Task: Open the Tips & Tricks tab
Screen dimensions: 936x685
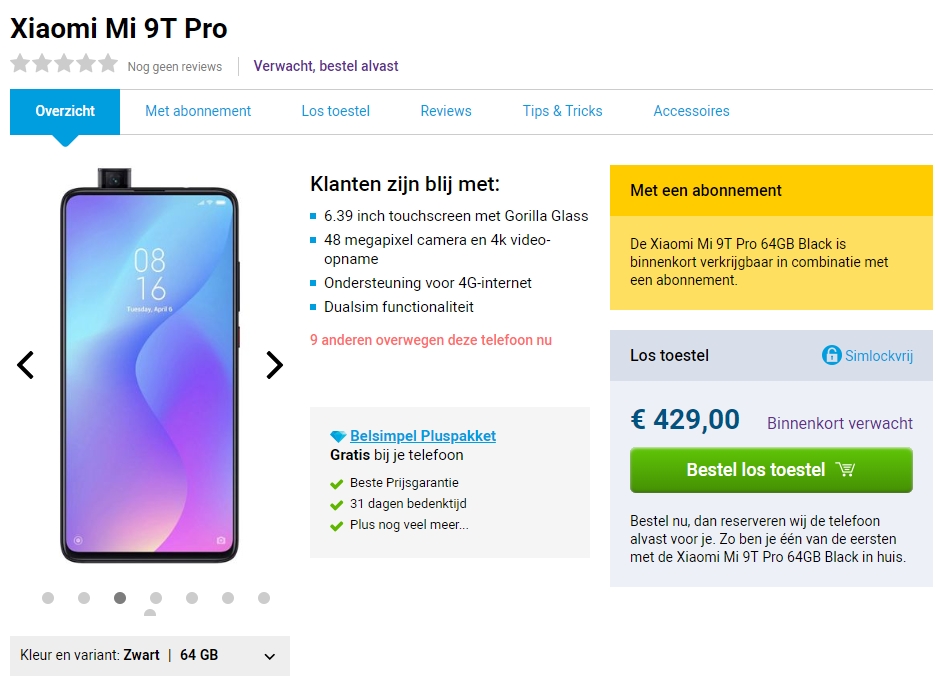Action: [x=562, y=111]
